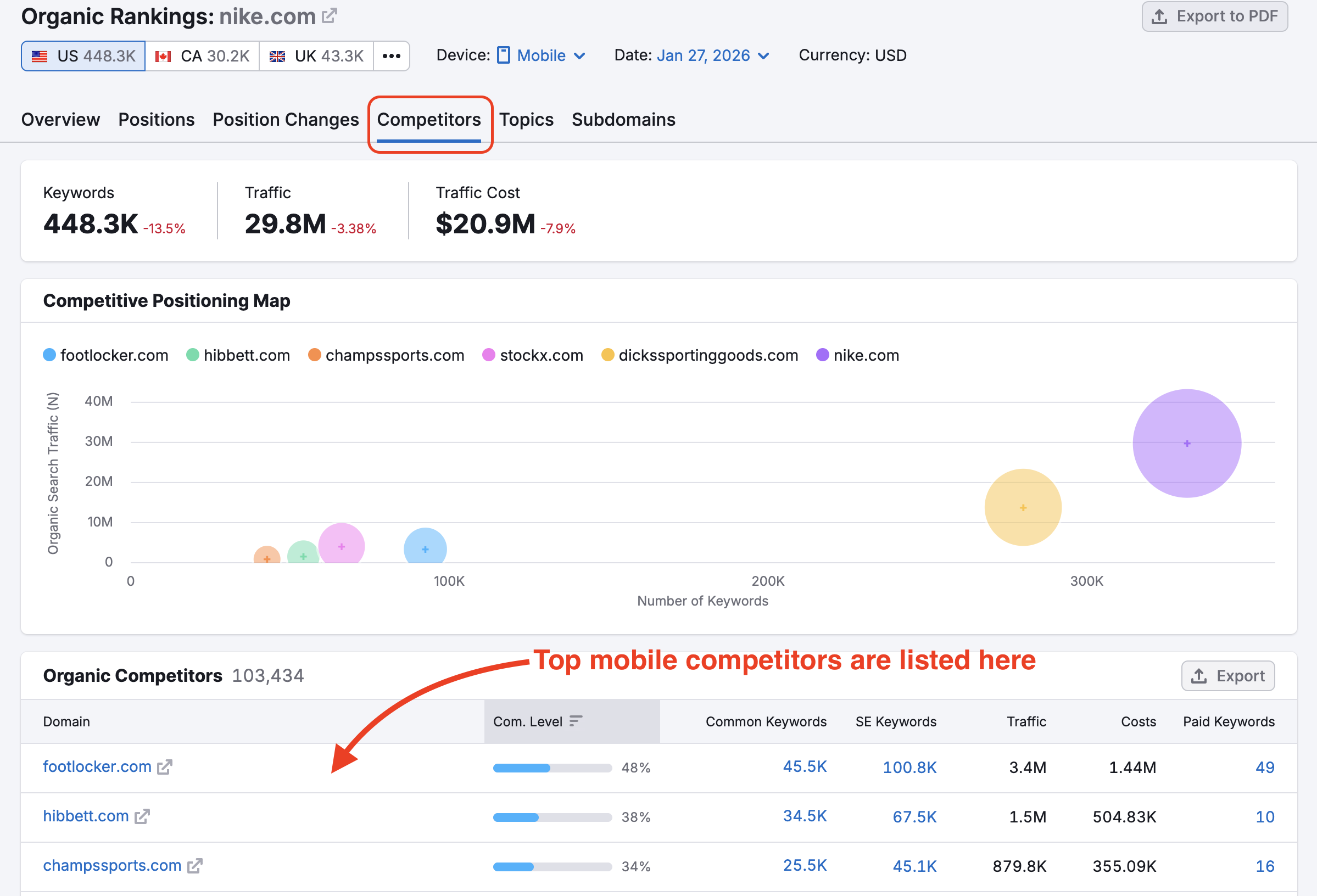Open the 100.8K SE Keywords link for footlocker.com
Image resolution: width=1317 pixels, height=896 pixels.
909,768
